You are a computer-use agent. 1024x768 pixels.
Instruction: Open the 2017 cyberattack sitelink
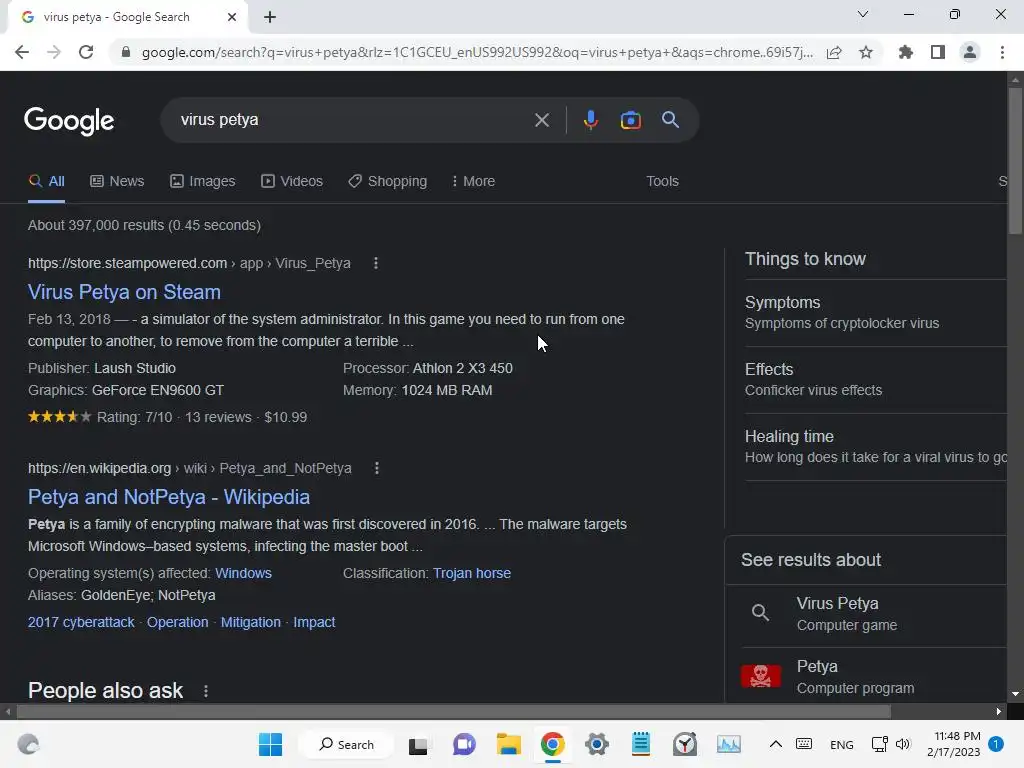coord(81,622)
